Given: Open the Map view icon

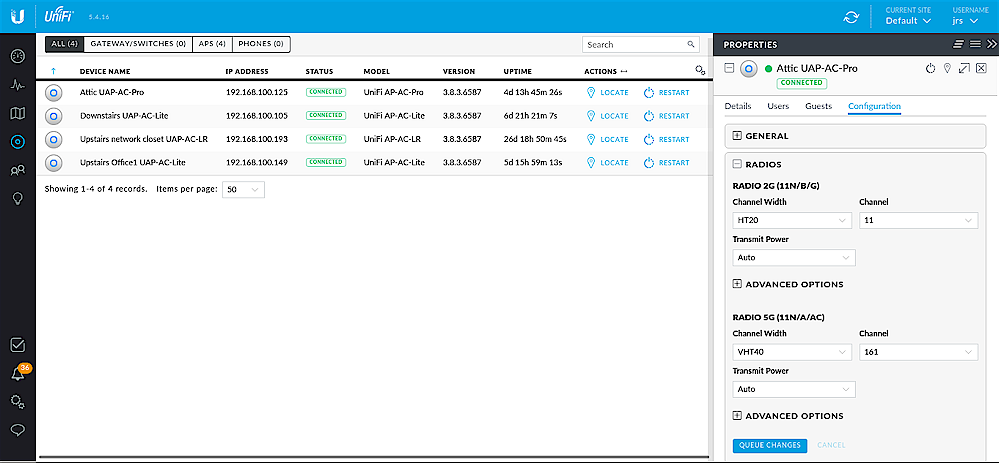Looking at the screenshot, I should pos(18,113).
